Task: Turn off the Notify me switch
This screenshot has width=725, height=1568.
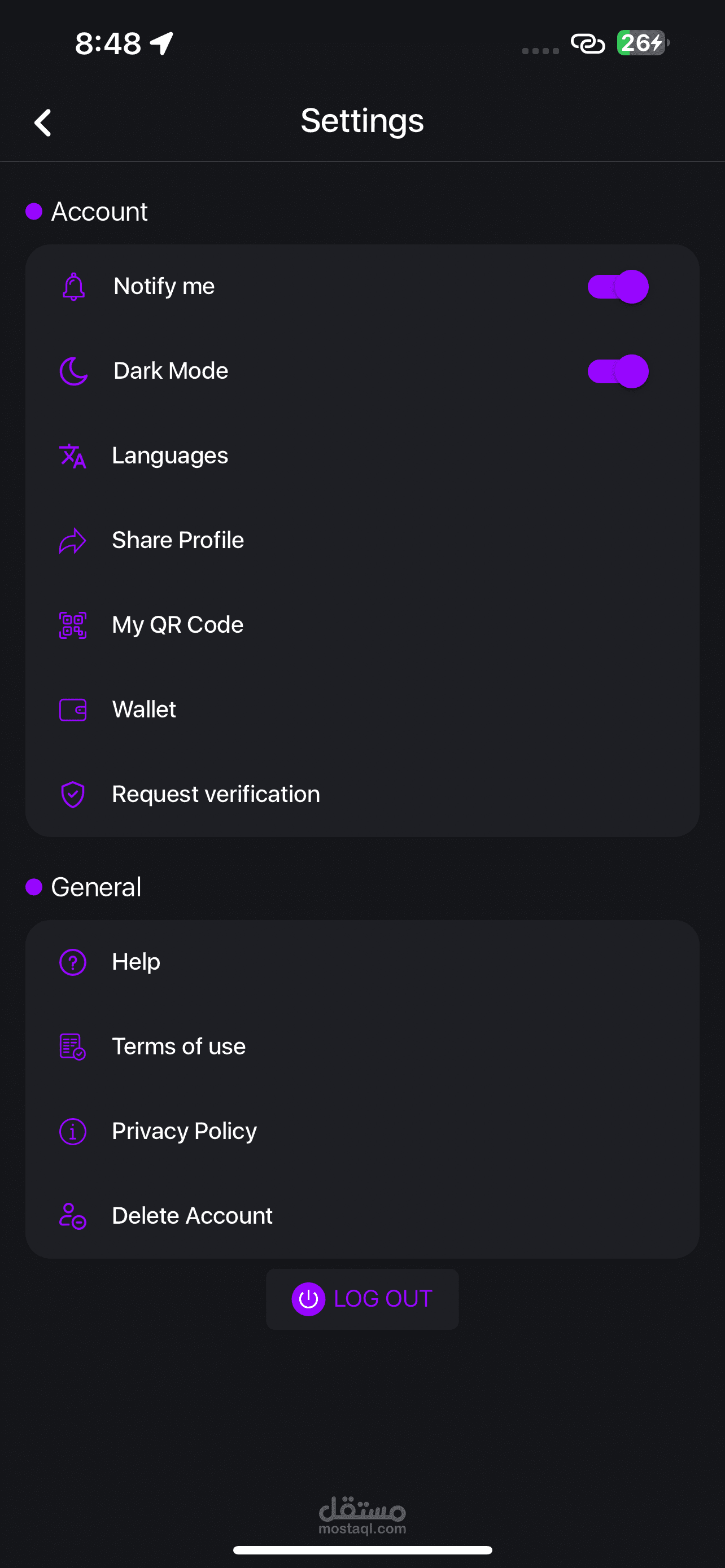Action: [617, 287]
